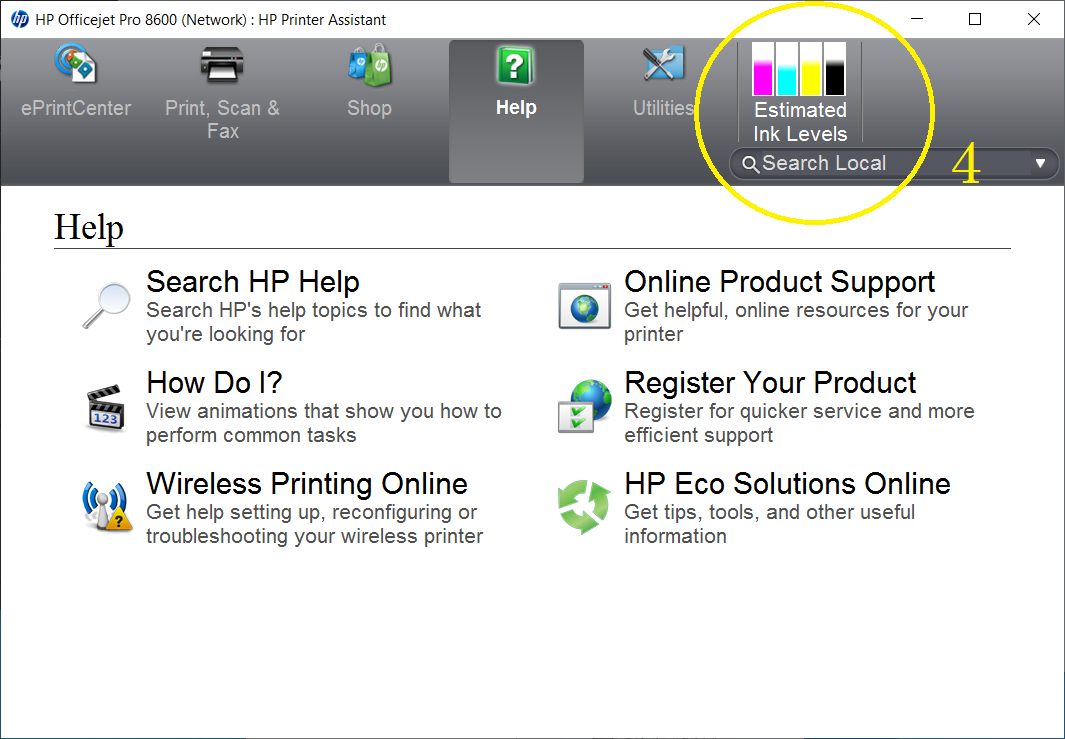Viewport: 1065px width, 739px height.
Task: Switch to the Utilities tab label
Action: point(663,108)
